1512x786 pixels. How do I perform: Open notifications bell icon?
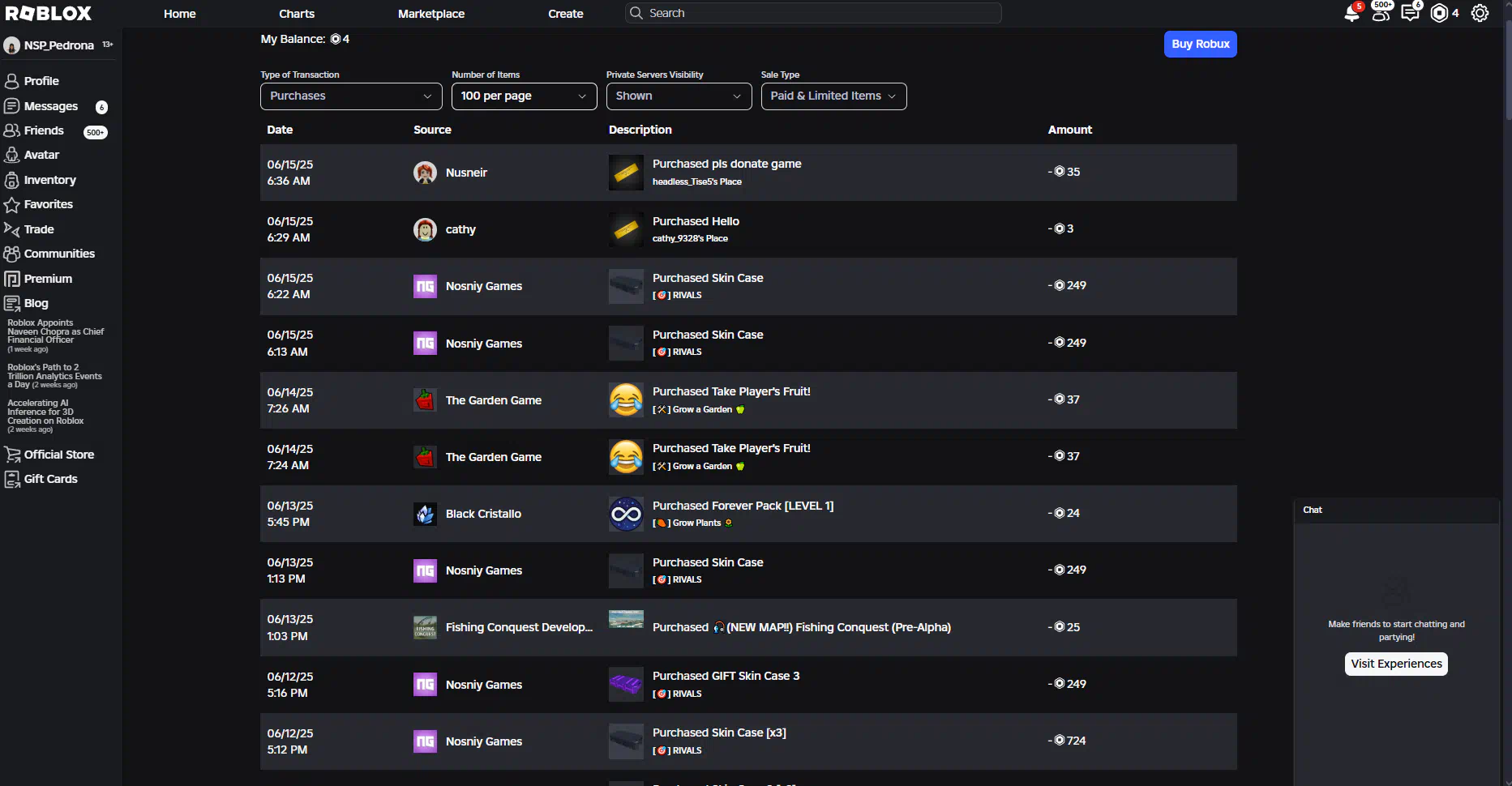[x=1351, y=13]
